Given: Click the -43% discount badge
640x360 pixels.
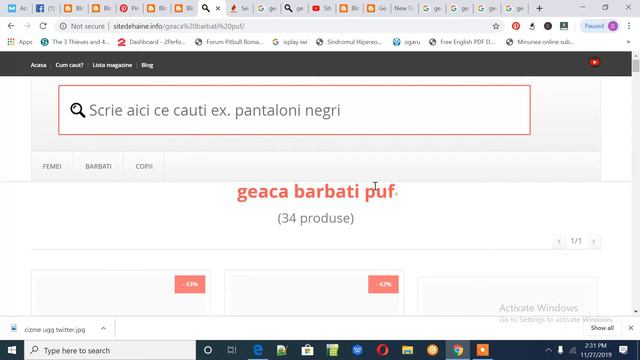Looking at the screenshot, I should pos(190,284).
